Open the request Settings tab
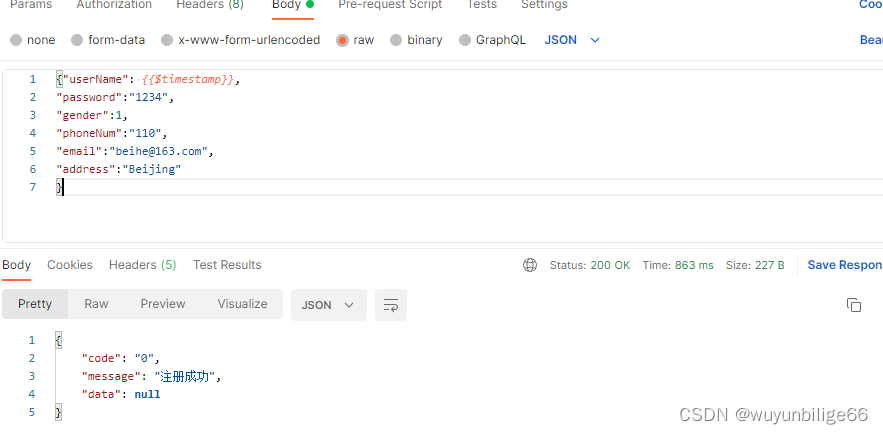The width and height of the screenshot is (883, 434). (544, 5)
